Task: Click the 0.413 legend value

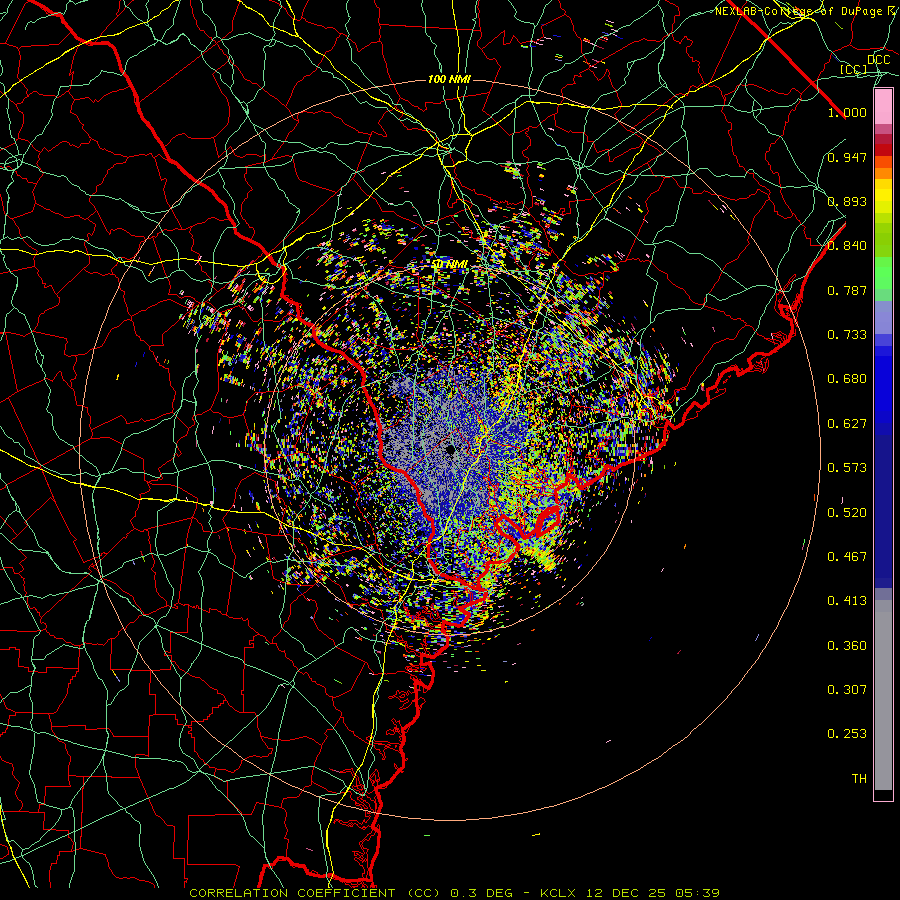Action: pyautogui.click(x=847, y=601)
